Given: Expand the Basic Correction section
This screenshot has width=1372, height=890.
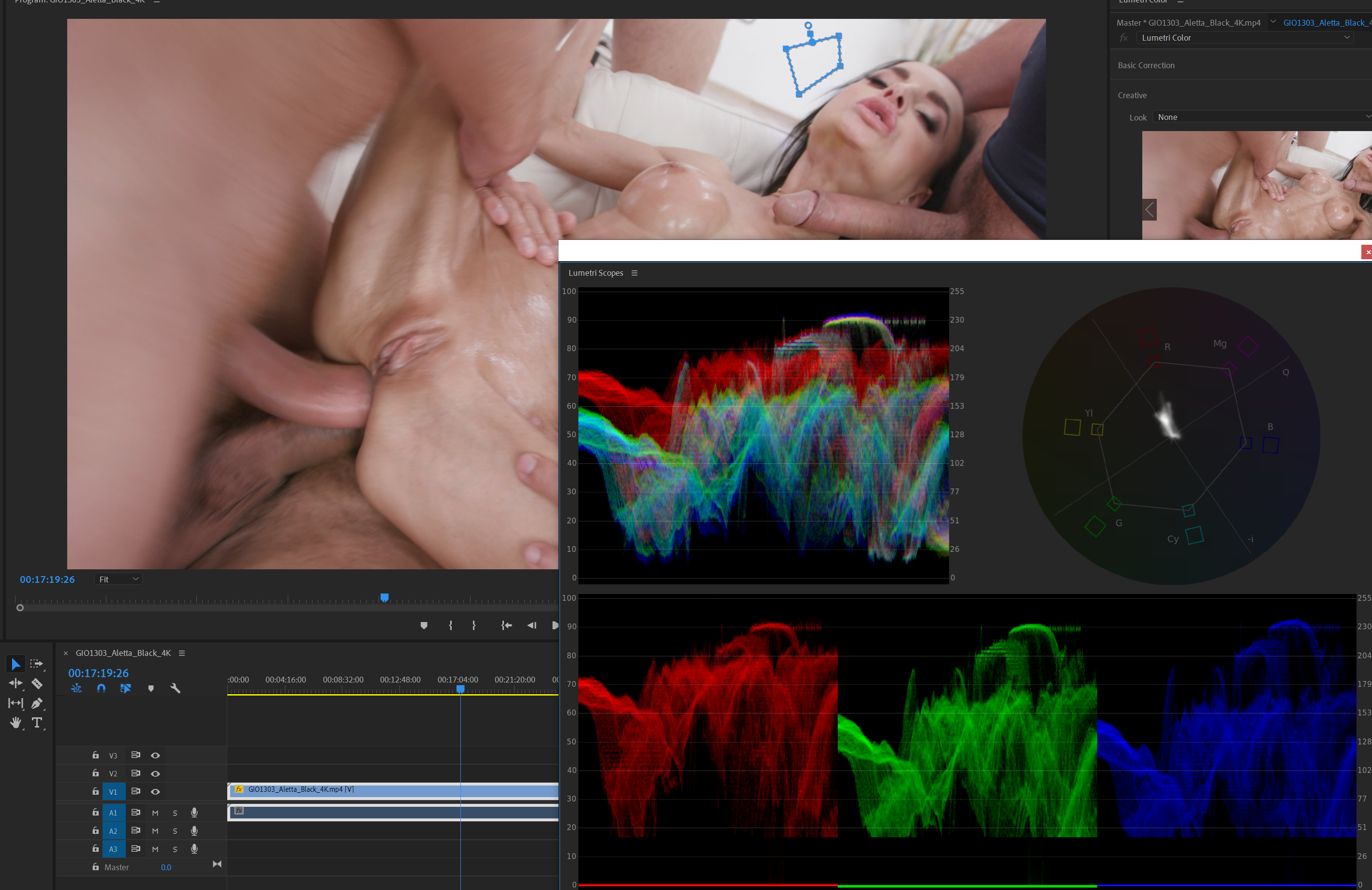Looking at the screenshot, I should click(x=1146, y=66).
